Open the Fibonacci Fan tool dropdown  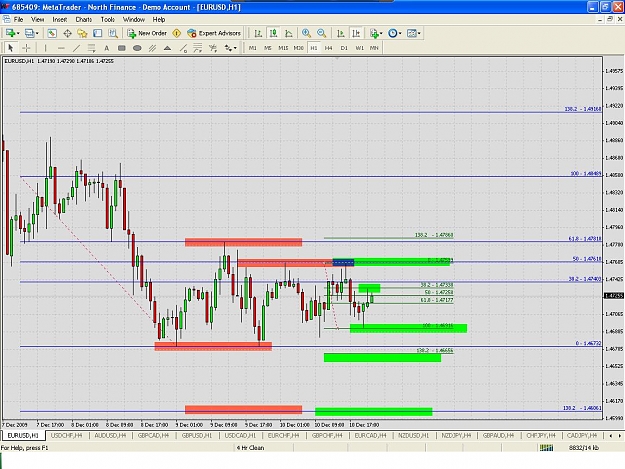click(213, 48)
